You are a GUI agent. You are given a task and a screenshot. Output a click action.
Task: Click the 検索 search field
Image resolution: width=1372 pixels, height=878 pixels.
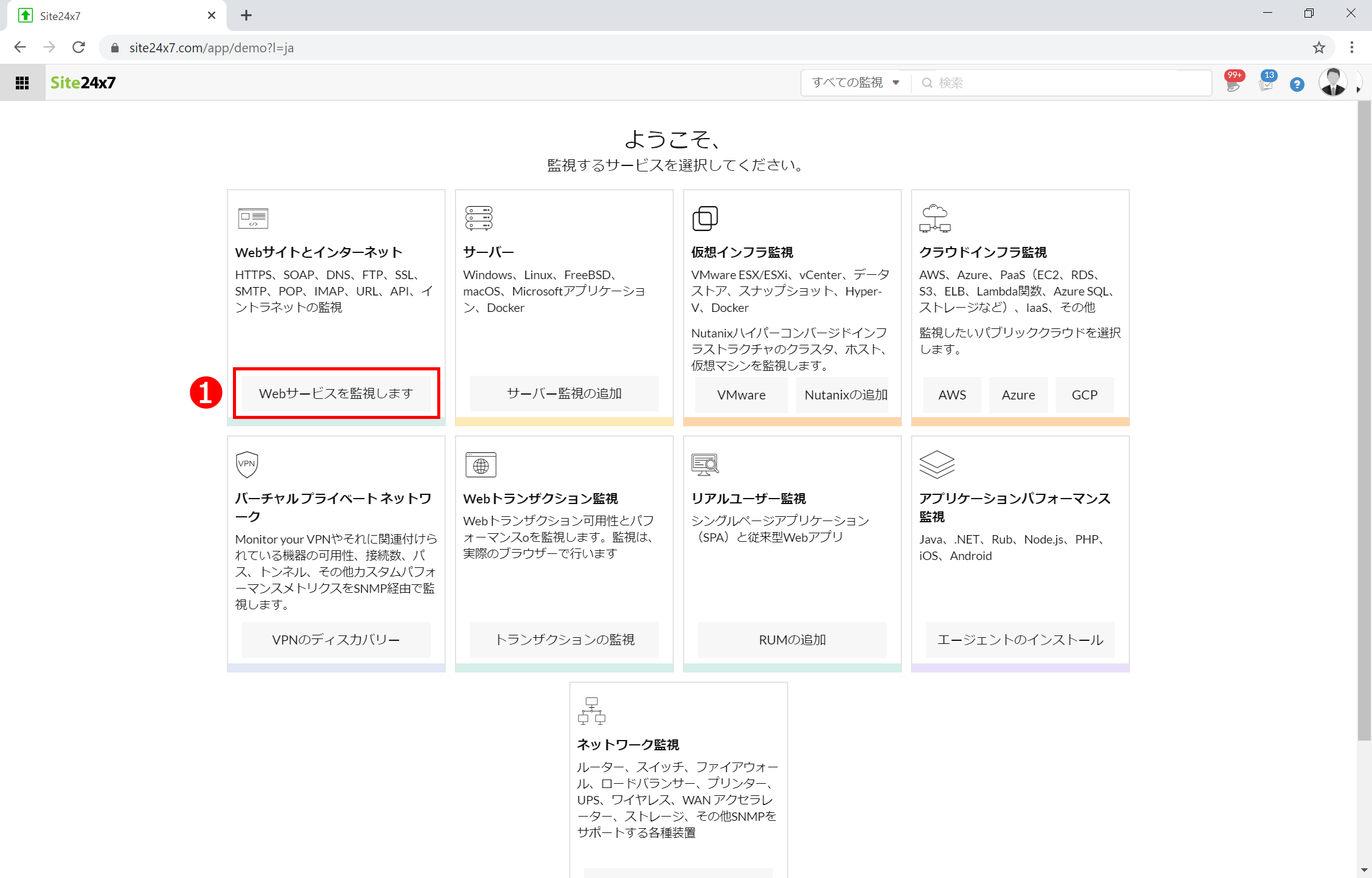(1061, 83)
